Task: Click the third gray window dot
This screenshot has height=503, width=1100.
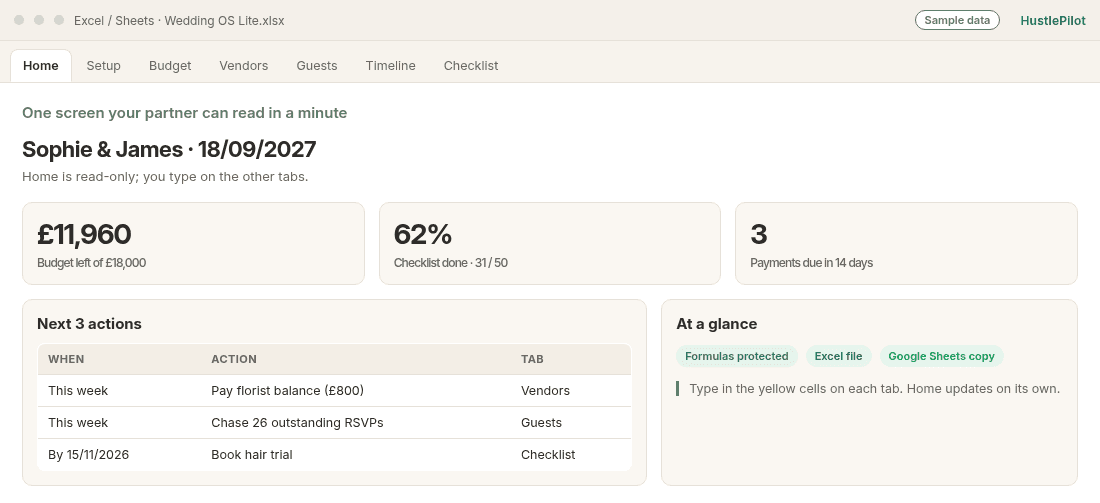Action: pos(59,20)
